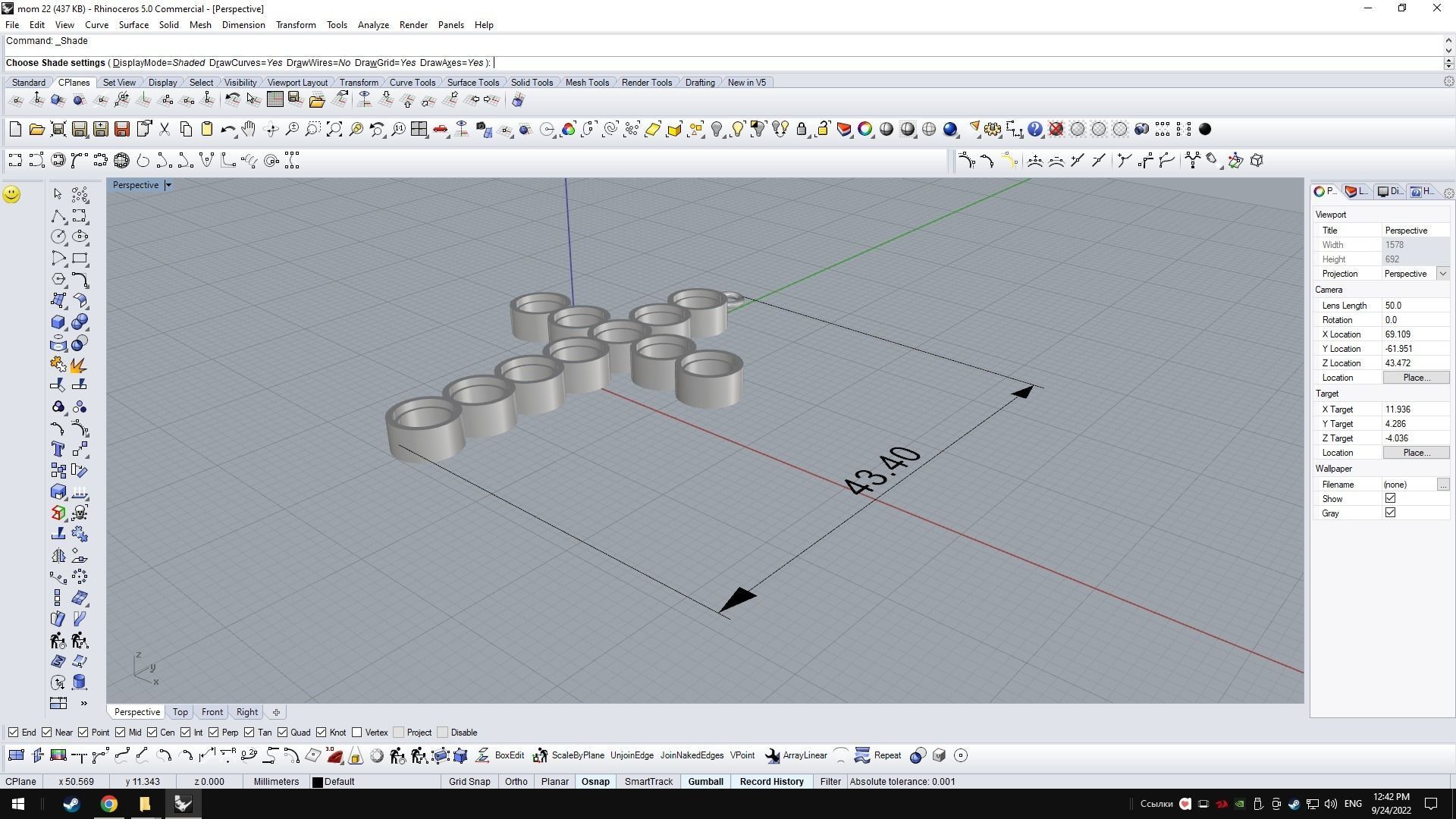This screenshot has width=1456, height=819.
Task: Click the command prompt input line
Action: (722, 63)
